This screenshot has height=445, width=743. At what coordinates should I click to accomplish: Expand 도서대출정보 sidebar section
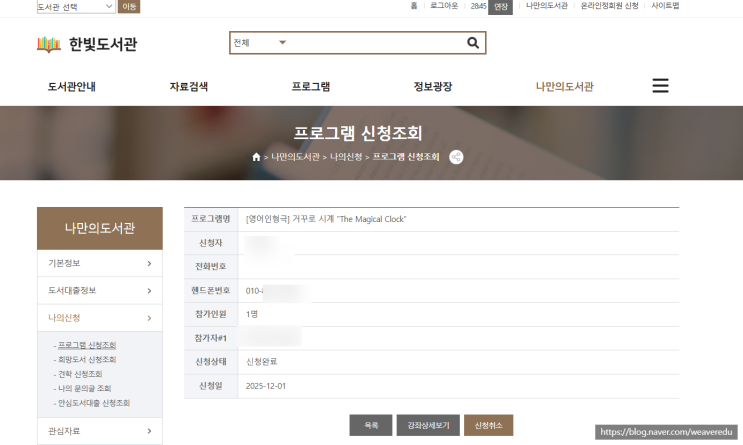[x=100, y=291]
